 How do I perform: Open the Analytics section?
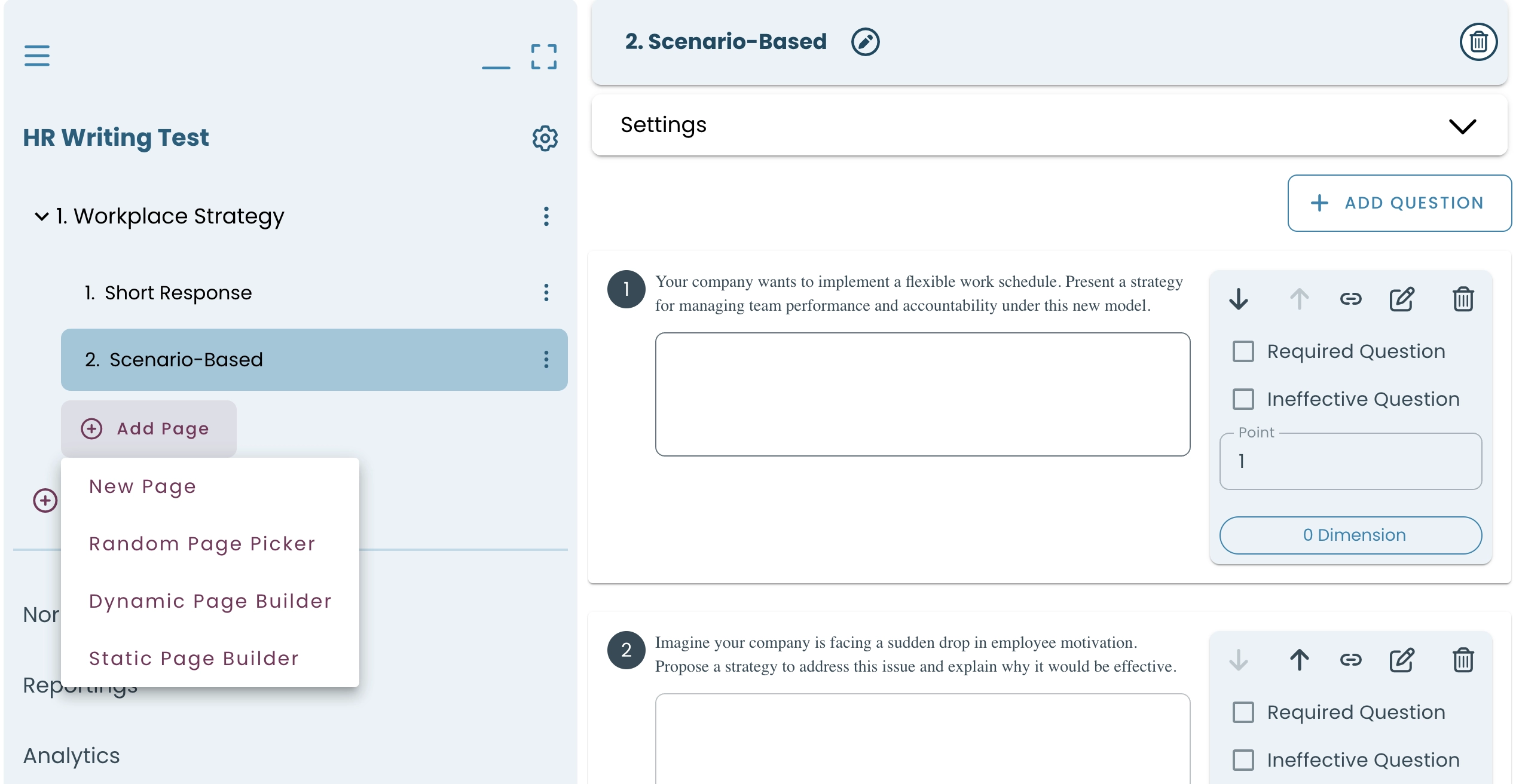click(x=71, y=756)
